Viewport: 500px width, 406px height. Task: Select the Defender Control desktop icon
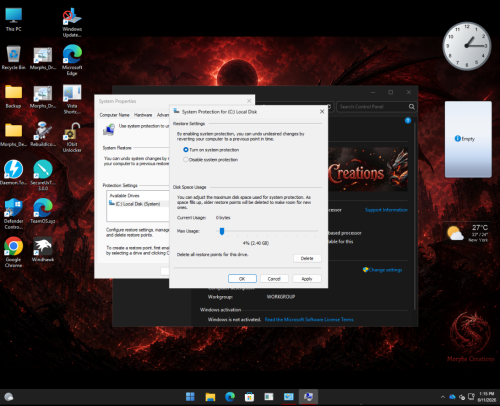pyautogui.click(x=13, y=214)
